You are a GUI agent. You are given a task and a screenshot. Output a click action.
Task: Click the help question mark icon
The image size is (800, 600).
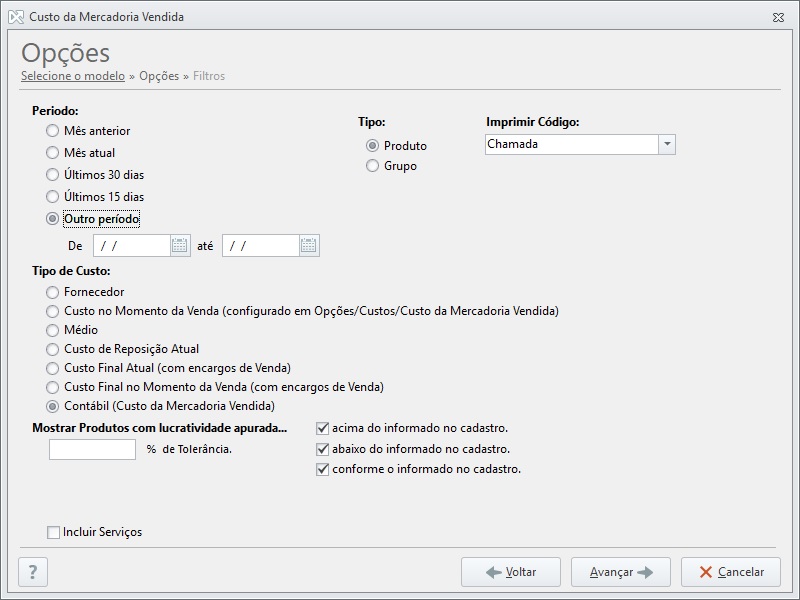click(33, 572)
